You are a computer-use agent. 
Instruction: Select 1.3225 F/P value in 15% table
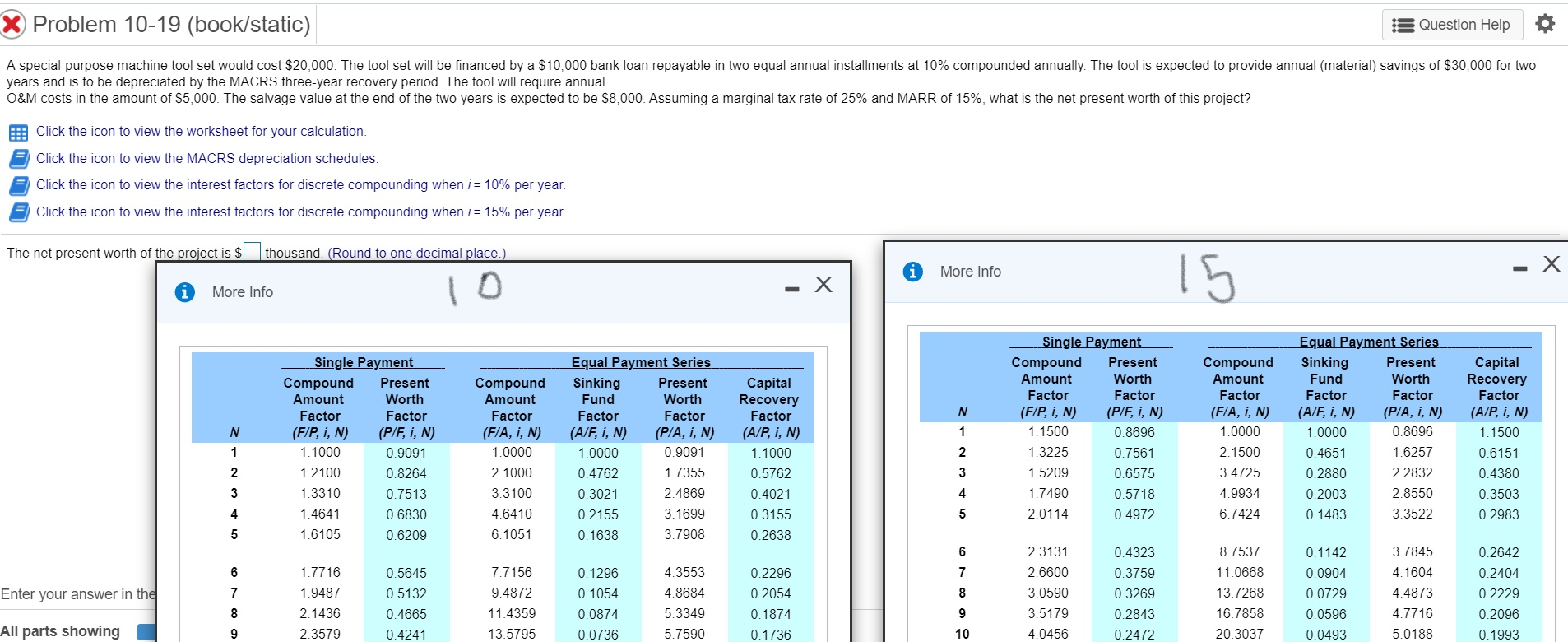point(1048,453)
